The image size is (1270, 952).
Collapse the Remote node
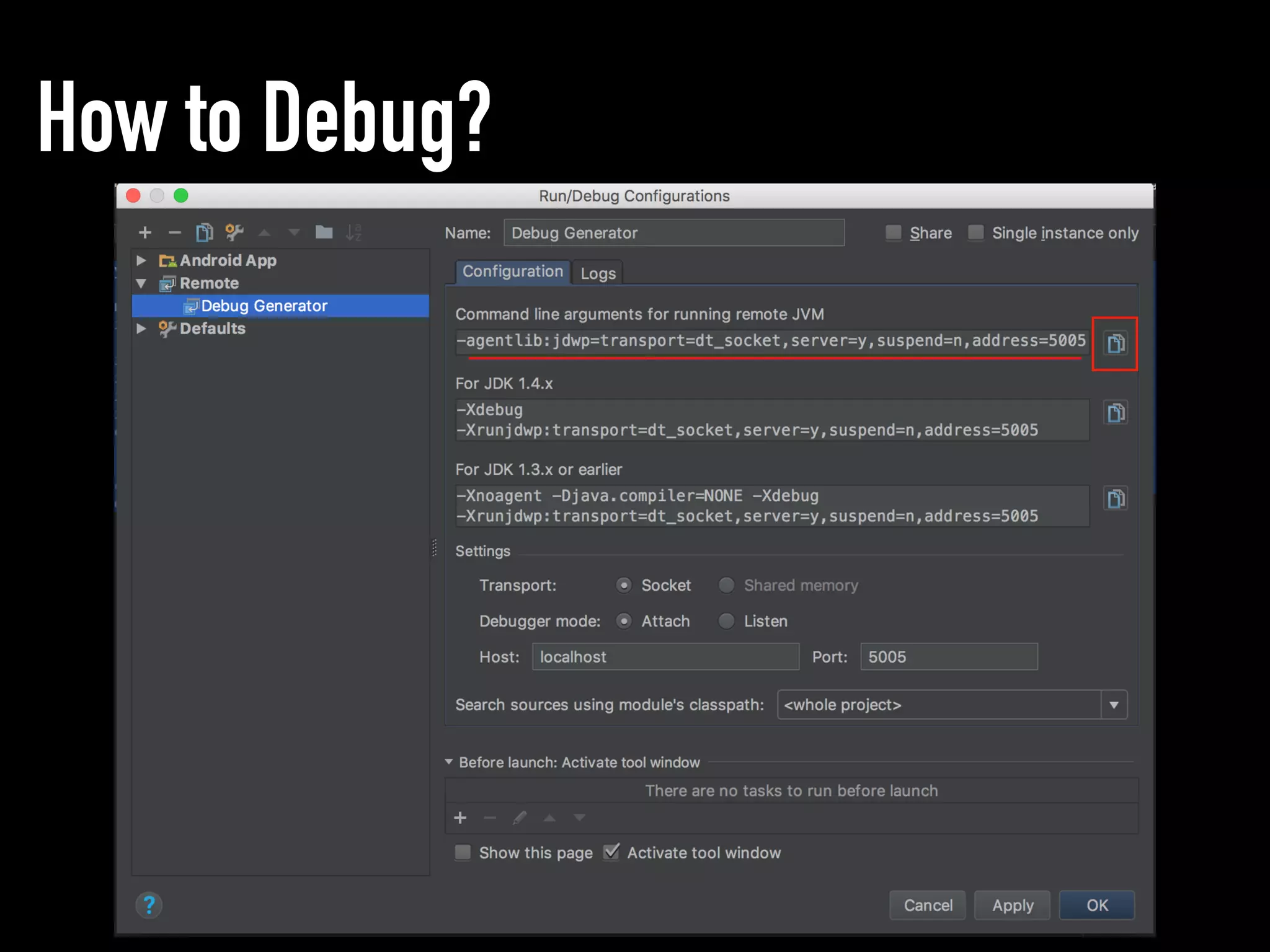pos(141,283)
